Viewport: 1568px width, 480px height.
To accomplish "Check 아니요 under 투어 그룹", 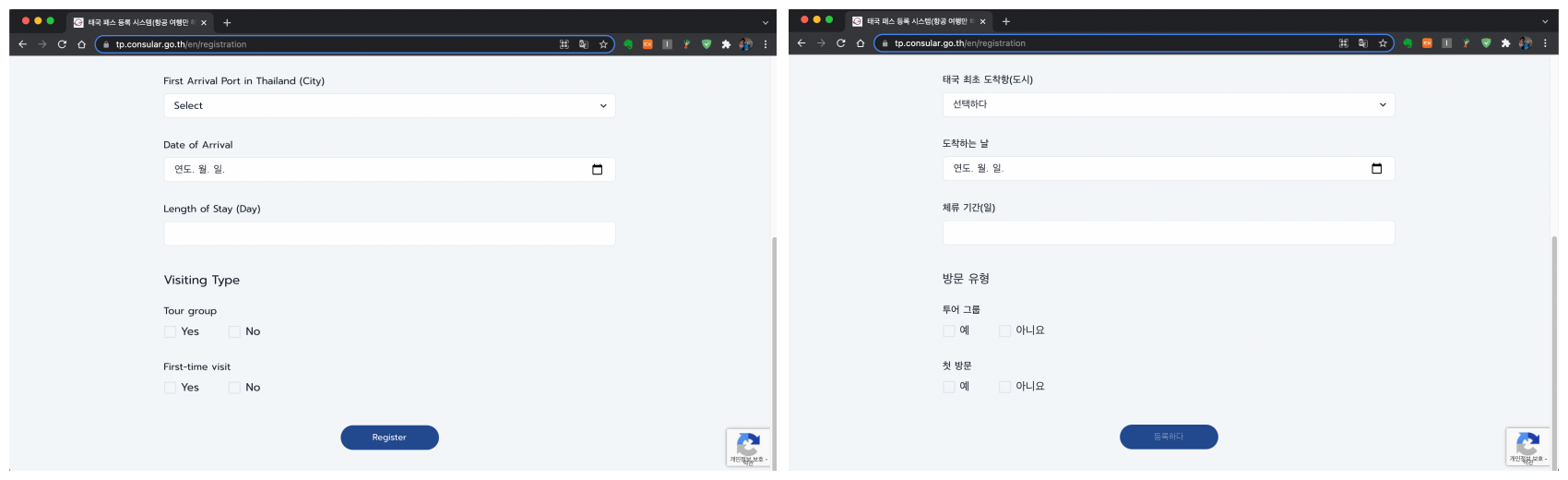I will click(1004, 330).
